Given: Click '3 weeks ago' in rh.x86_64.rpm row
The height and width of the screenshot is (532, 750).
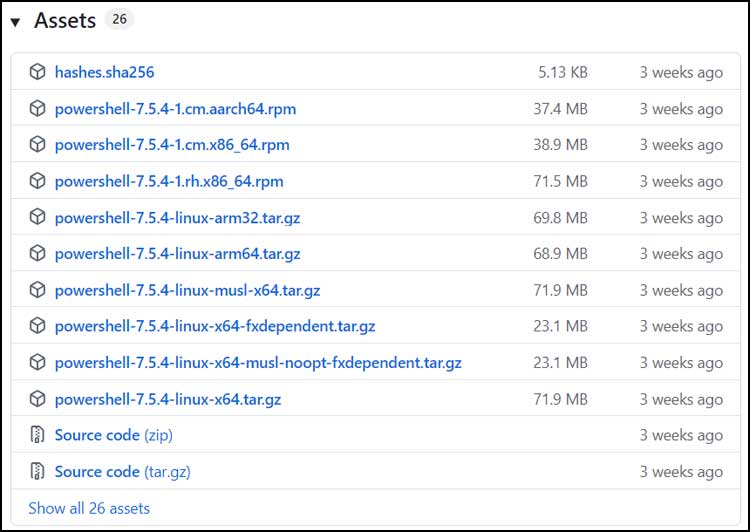Looking at the screenshot, I should tap(681, 182).
